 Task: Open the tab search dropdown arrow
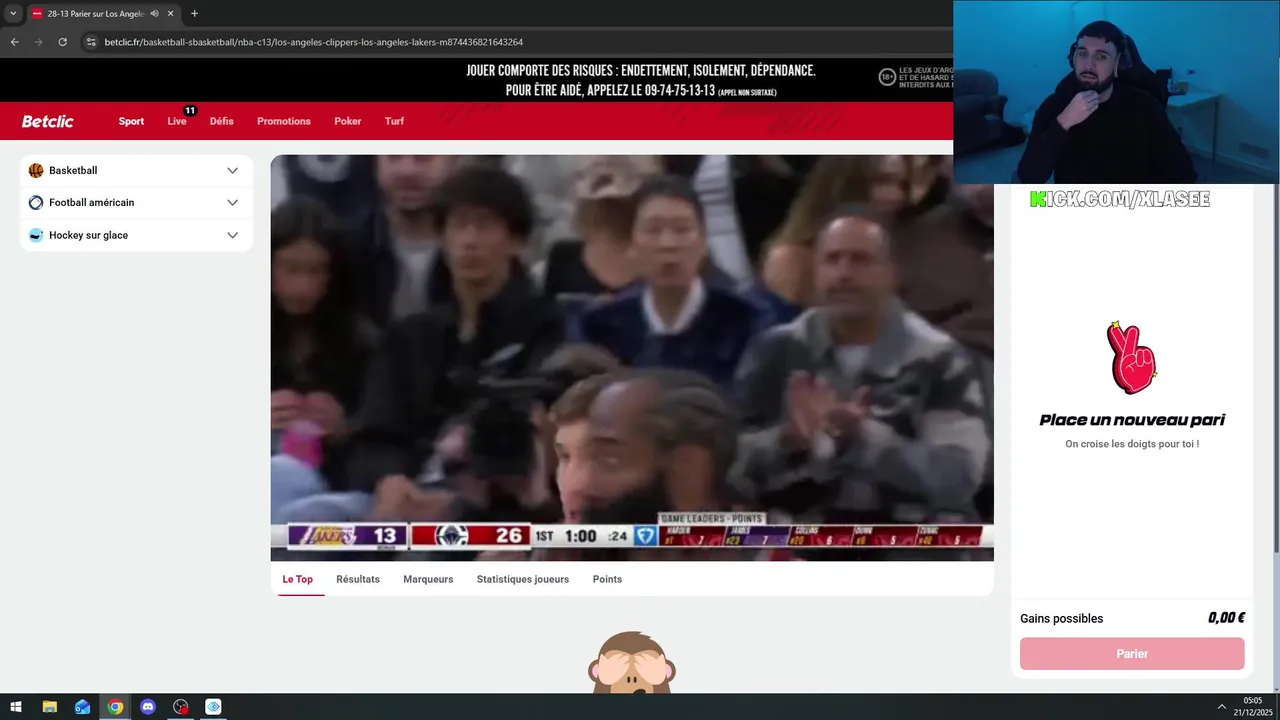13,14
